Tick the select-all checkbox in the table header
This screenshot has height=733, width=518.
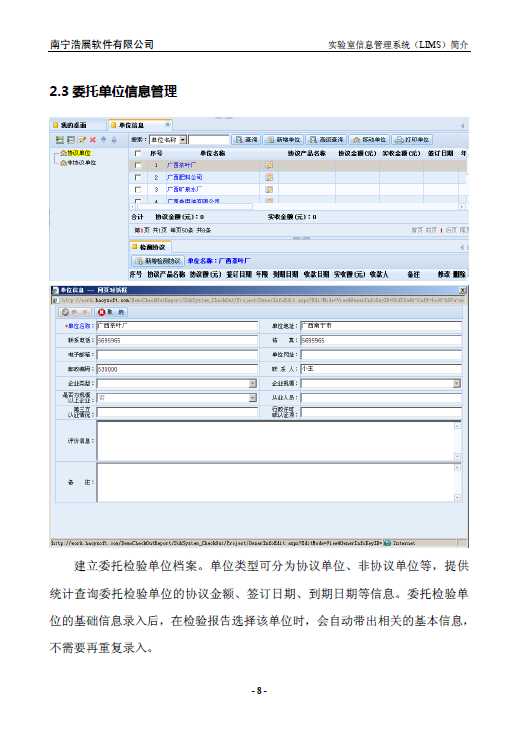(x=137, y=153)
